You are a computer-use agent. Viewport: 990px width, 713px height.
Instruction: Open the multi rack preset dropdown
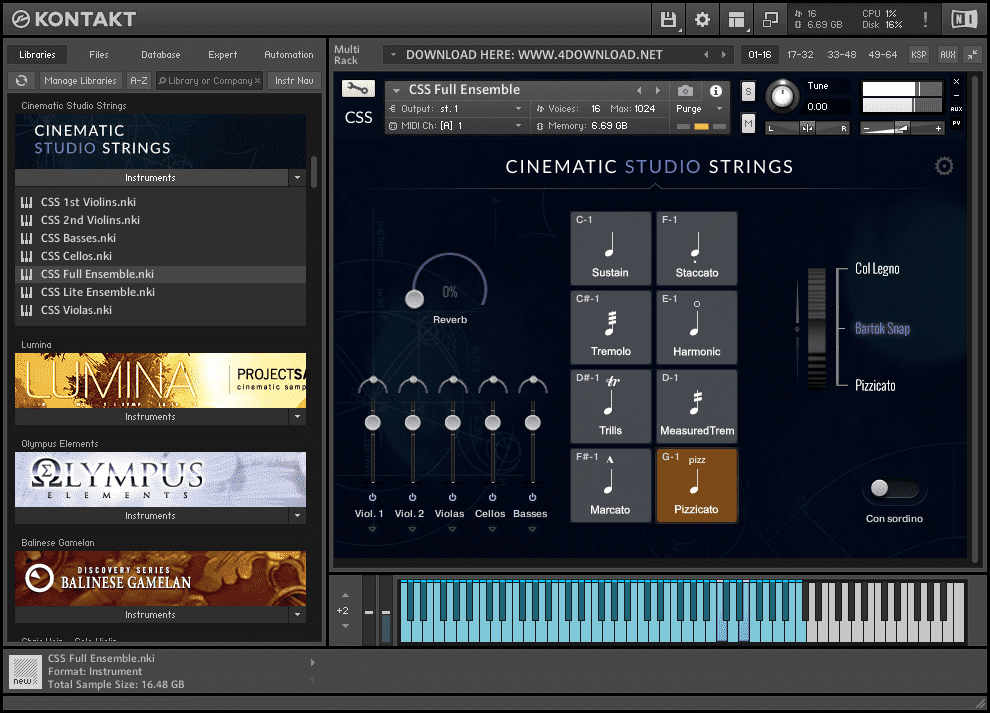tap(393, 55)
